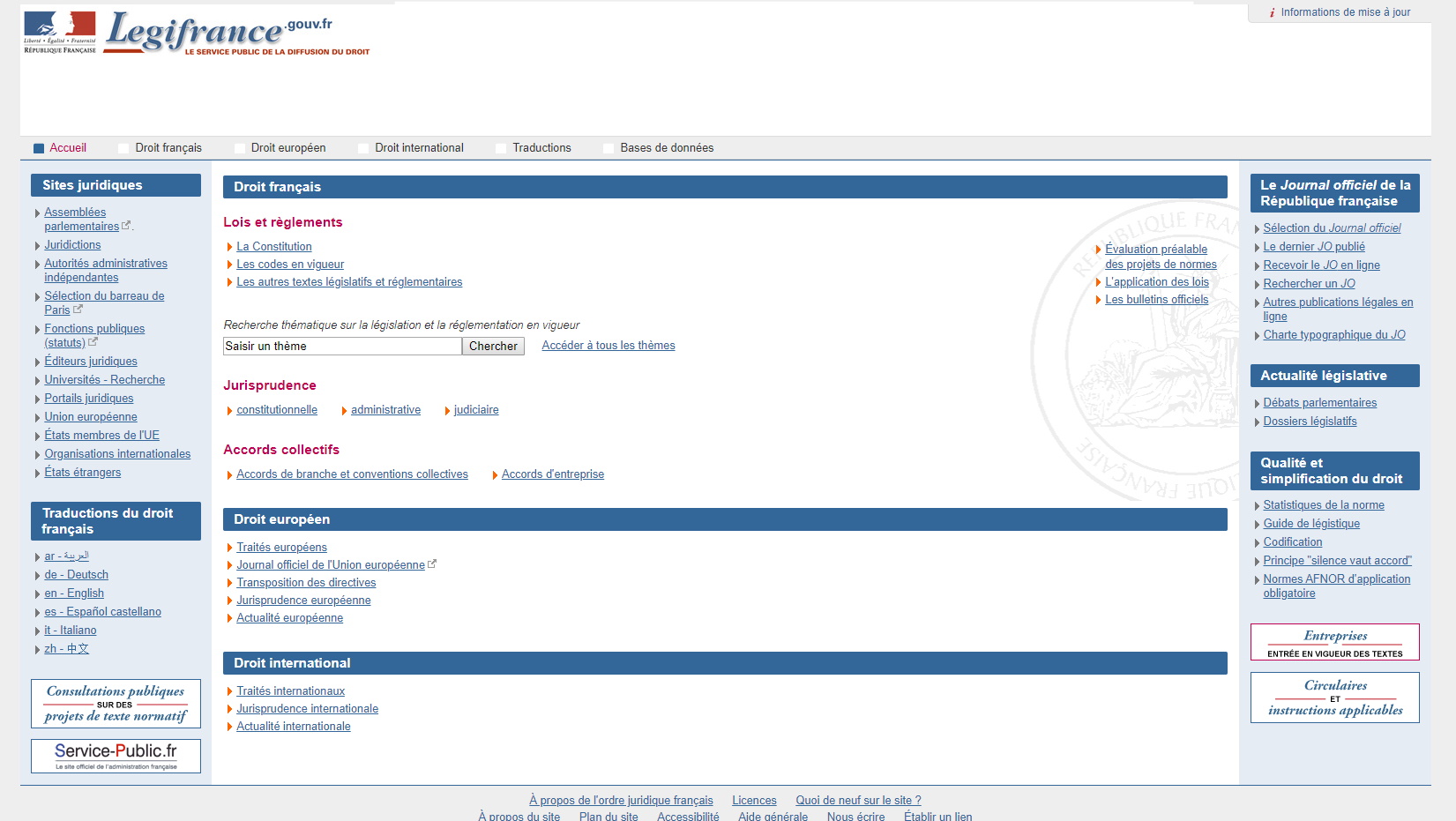1456x821 pixels.
Task: Click the Legifrance logo
Action: click(237, 34)
